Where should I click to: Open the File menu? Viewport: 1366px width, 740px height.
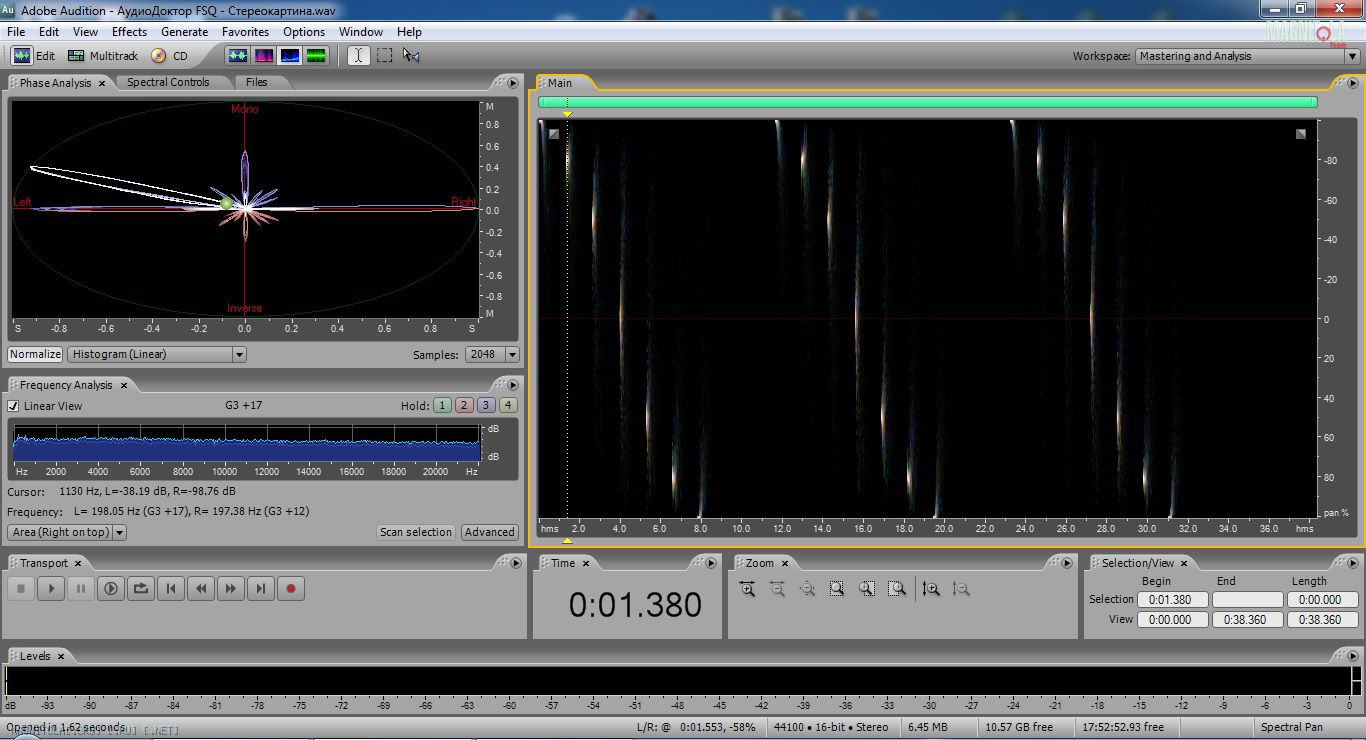tap(16, 32)
